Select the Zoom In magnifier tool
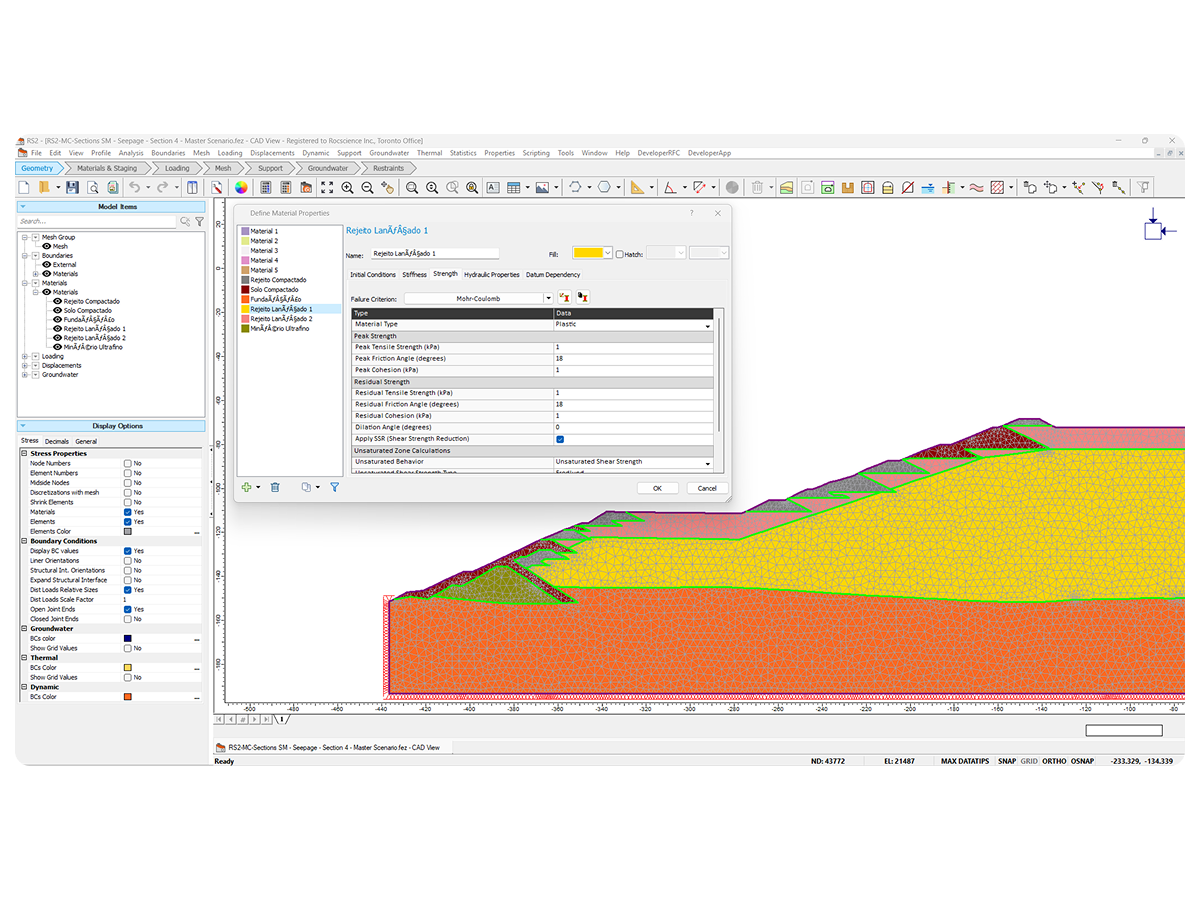This screenshot has width=1200, height=900. coord(347,187)
